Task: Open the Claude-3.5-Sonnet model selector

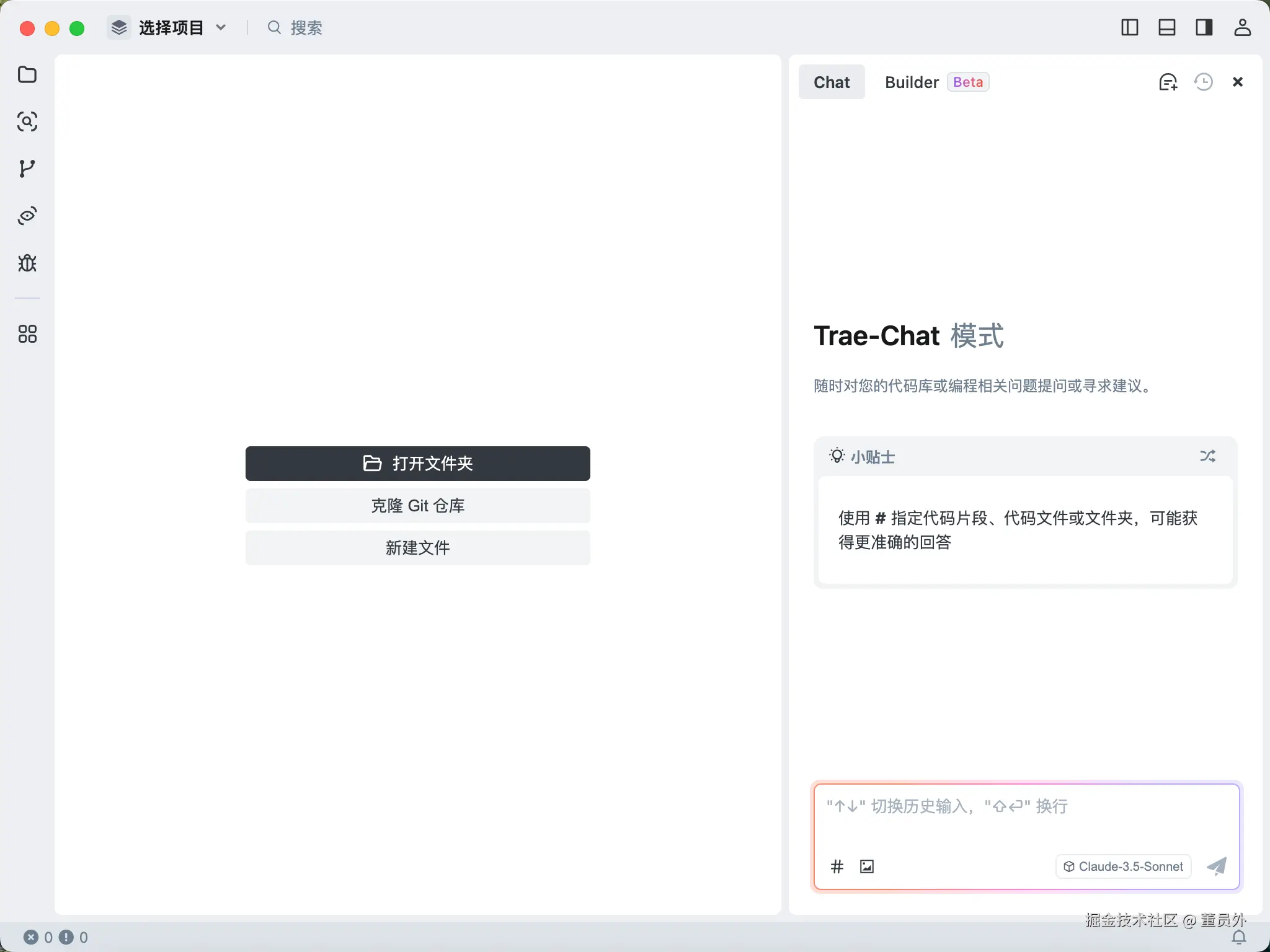Action: (1124, 866)
